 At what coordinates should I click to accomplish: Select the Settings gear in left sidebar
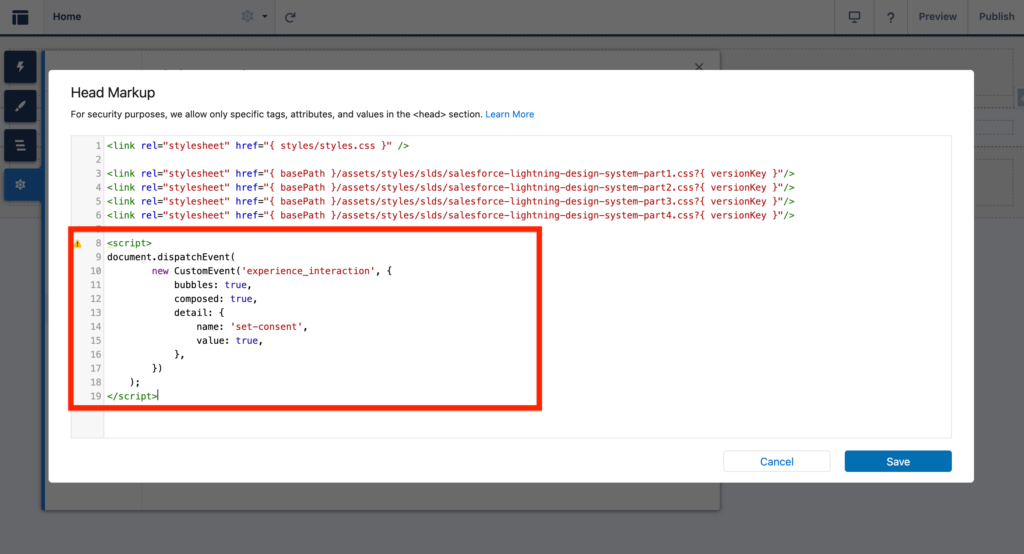pos(20,186)
